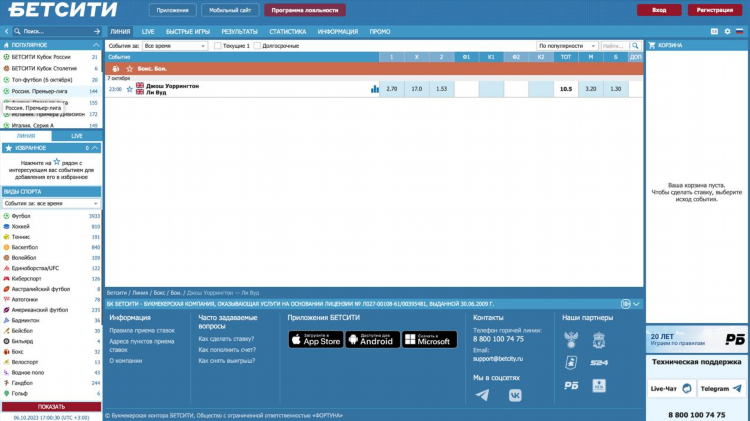Click the РБ partner logo in footer

coord(571,386)
